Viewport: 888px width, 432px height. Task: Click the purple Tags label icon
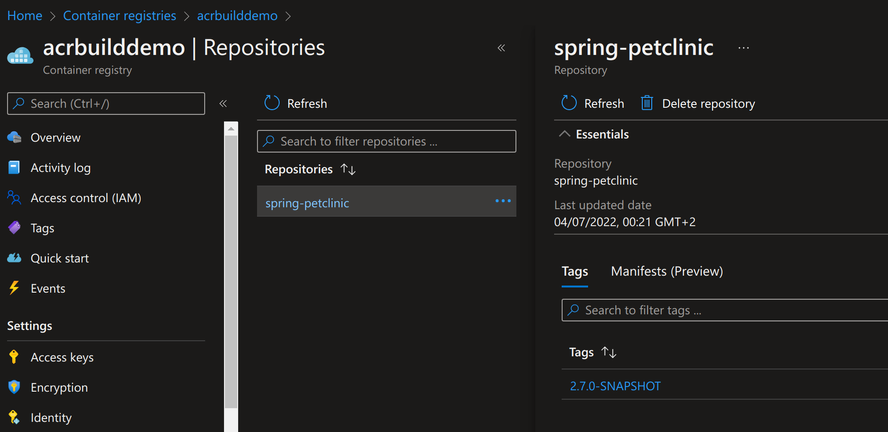coord(14,228)
